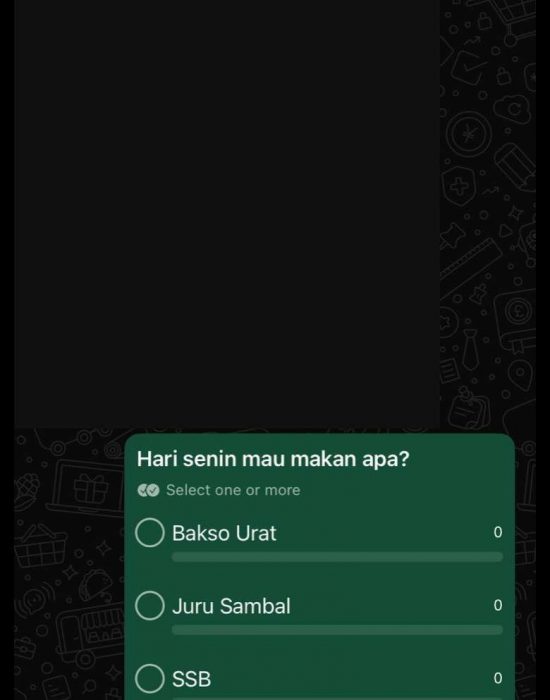Tap the 'Select one or more' hint text

233,490
